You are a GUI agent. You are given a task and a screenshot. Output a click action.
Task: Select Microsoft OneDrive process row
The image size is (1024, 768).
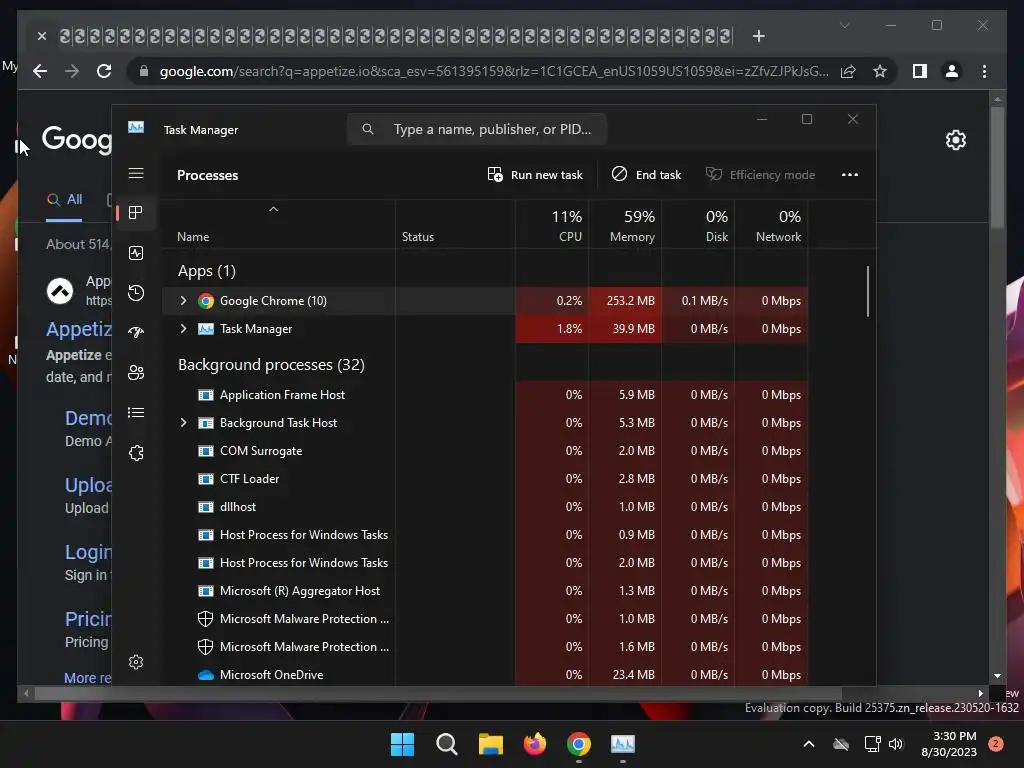(485, 675)
